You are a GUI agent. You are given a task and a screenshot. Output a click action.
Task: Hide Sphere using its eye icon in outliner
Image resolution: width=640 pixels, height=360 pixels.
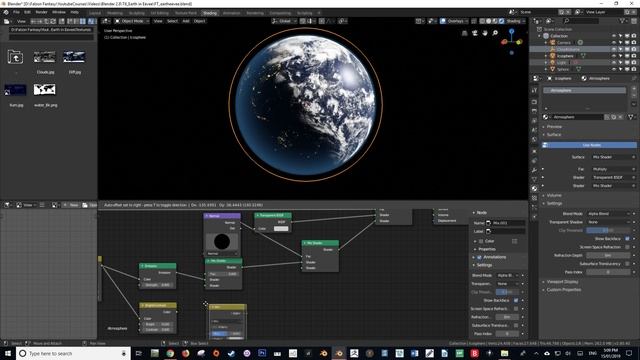click(x=613, y=69)
